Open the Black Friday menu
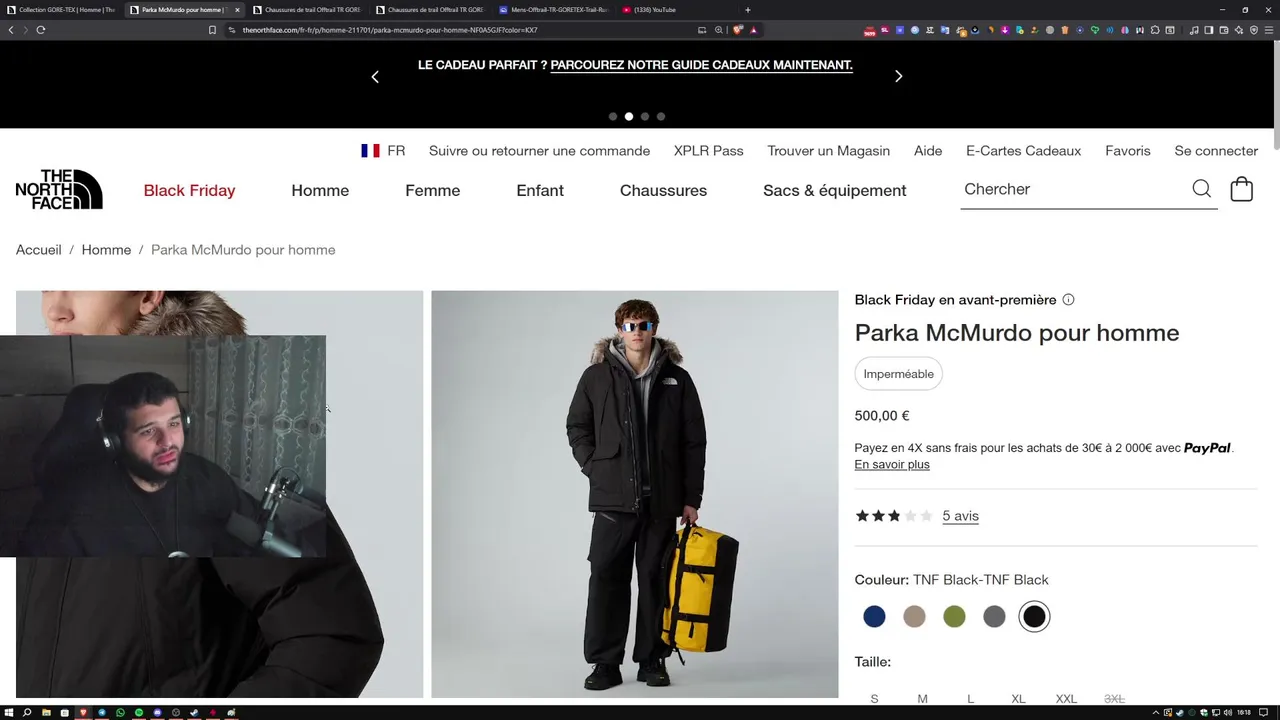The width and height of the screenshot is (1280, 720). click(189, 190)
